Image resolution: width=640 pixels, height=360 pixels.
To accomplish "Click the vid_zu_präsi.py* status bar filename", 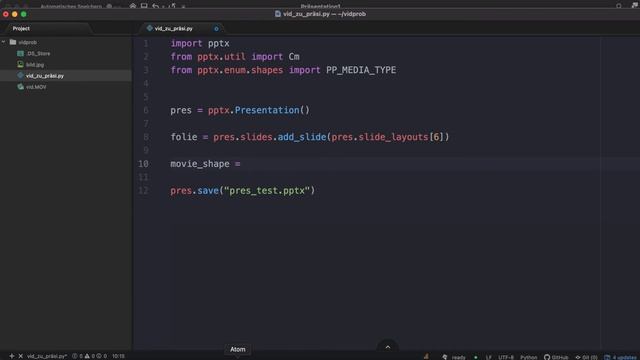I will [x=47, y=356].
